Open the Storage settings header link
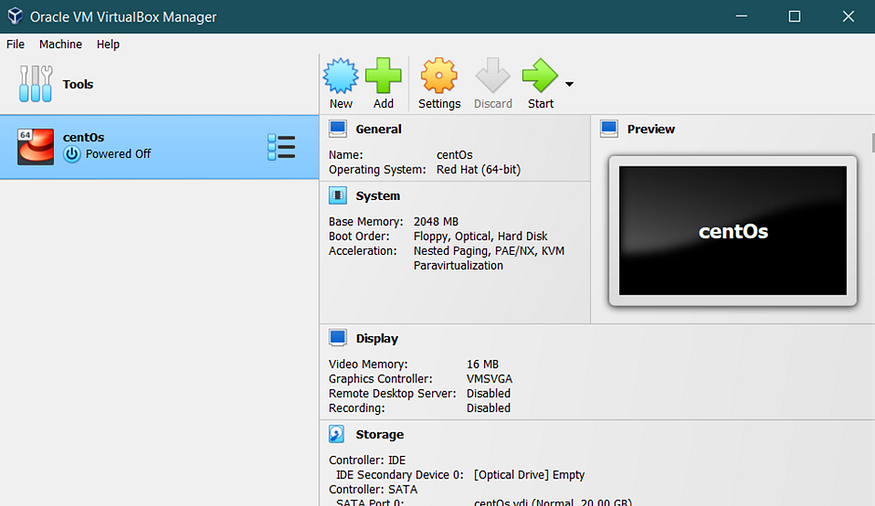 [x=379, y=435]
